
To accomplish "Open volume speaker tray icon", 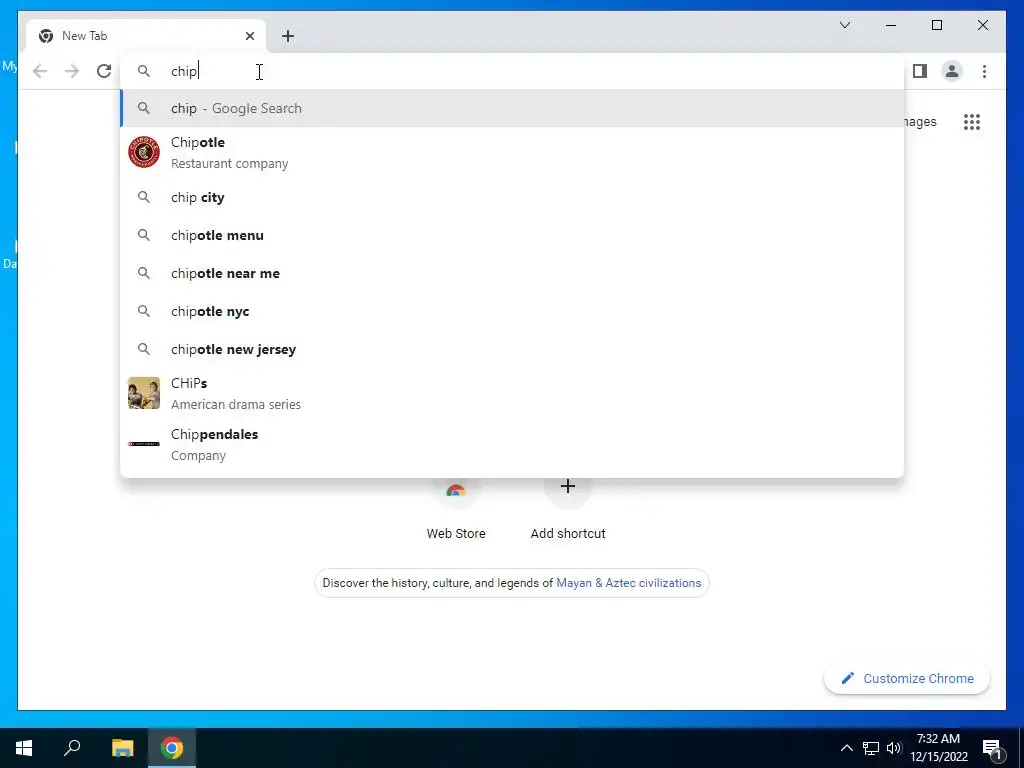I will pos(894,748).
